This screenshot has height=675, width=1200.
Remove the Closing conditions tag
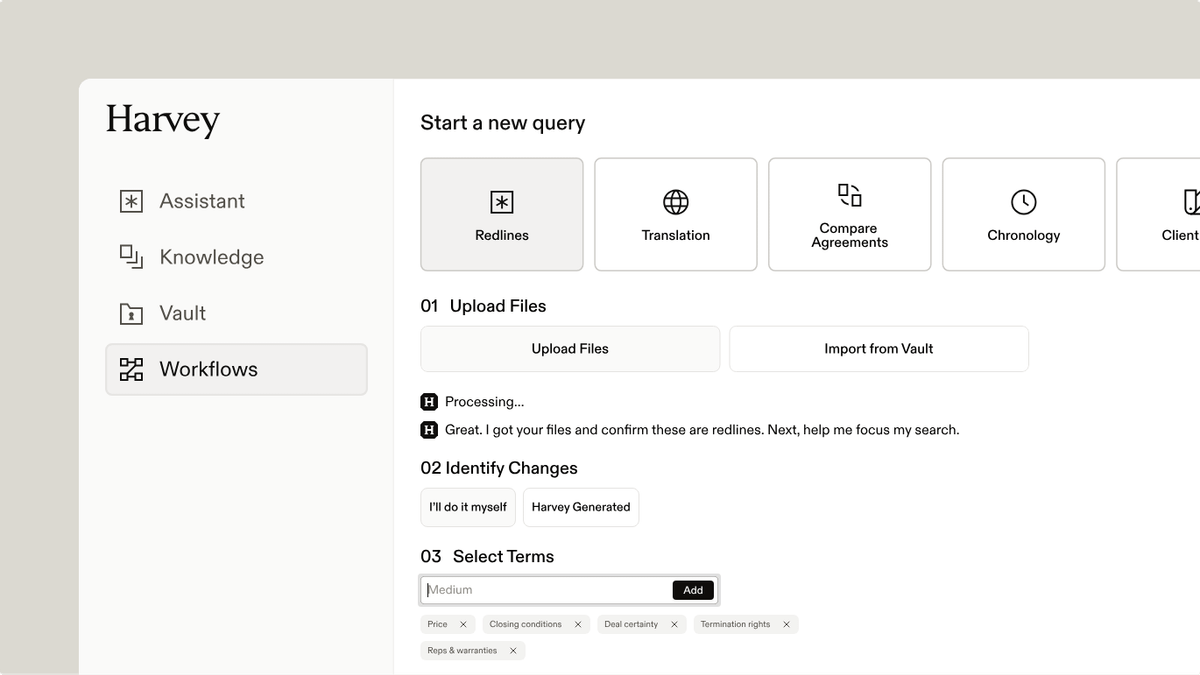(578, 624)
